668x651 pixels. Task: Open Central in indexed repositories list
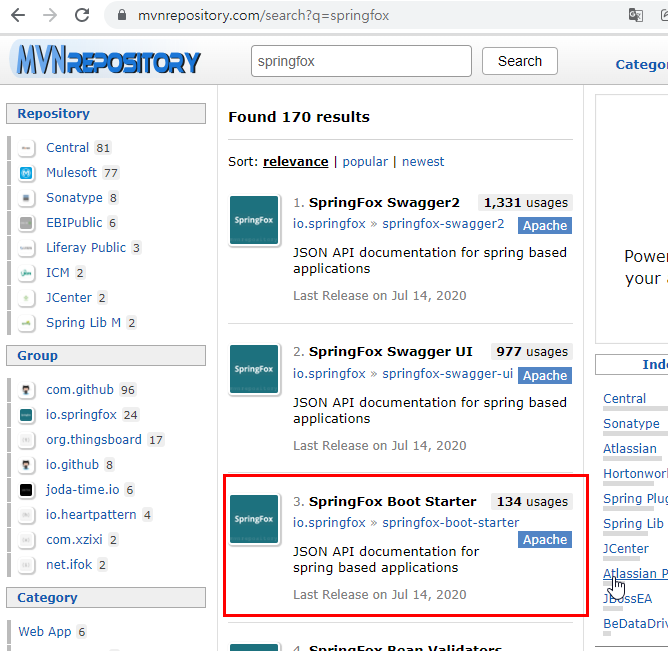point(625,399)
